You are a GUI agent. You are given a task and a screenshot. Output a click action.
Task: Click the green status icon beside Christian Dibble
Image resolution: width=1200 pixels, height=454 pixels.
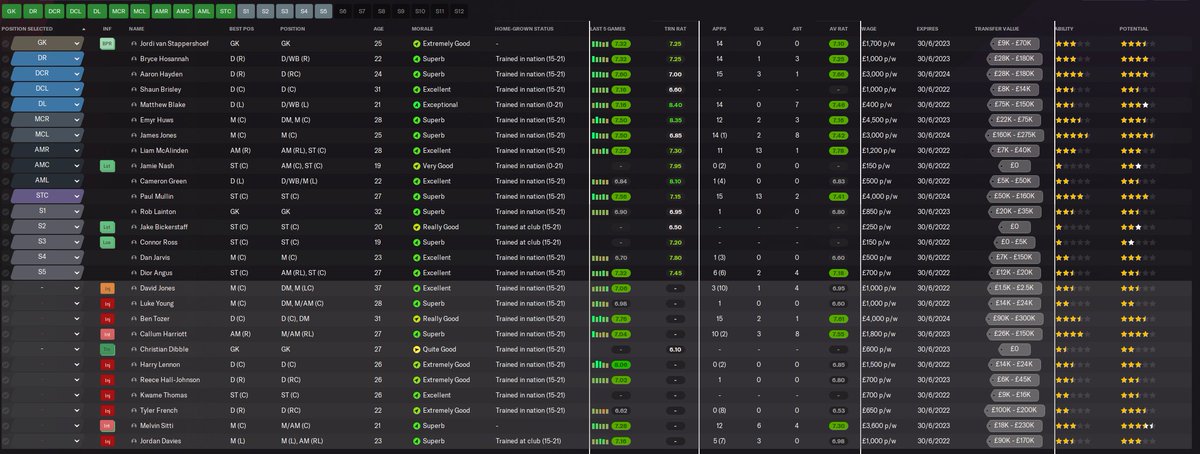(x=107, y=349)
